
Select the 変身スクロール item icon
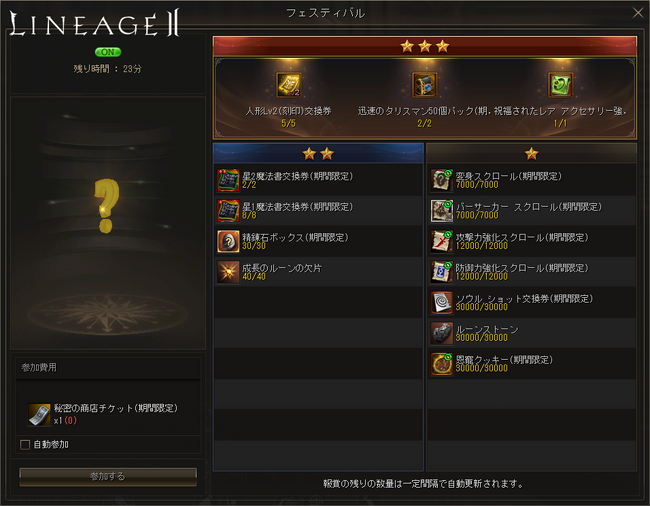(441, 180)
